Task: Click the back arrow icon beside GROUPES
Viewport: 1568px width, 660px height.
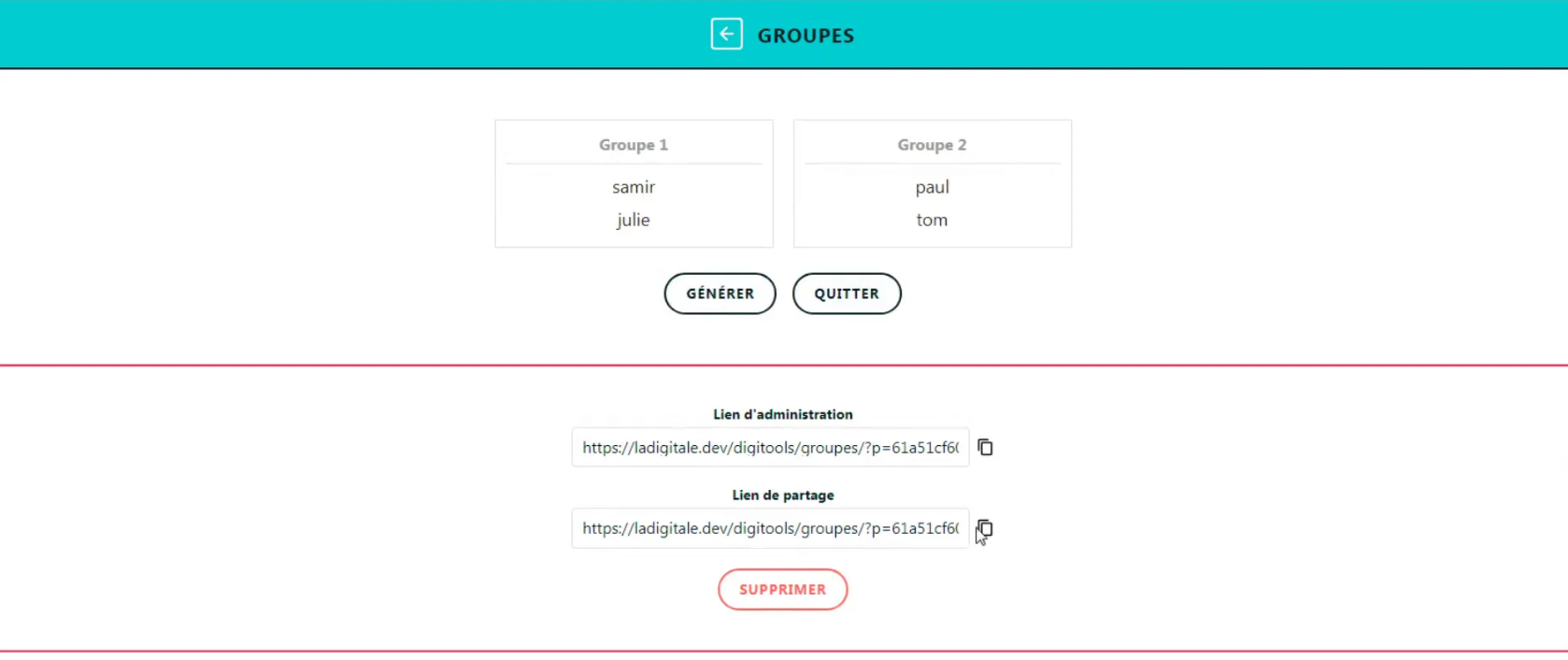Action: pyautogui.click(x=726, y=35)
